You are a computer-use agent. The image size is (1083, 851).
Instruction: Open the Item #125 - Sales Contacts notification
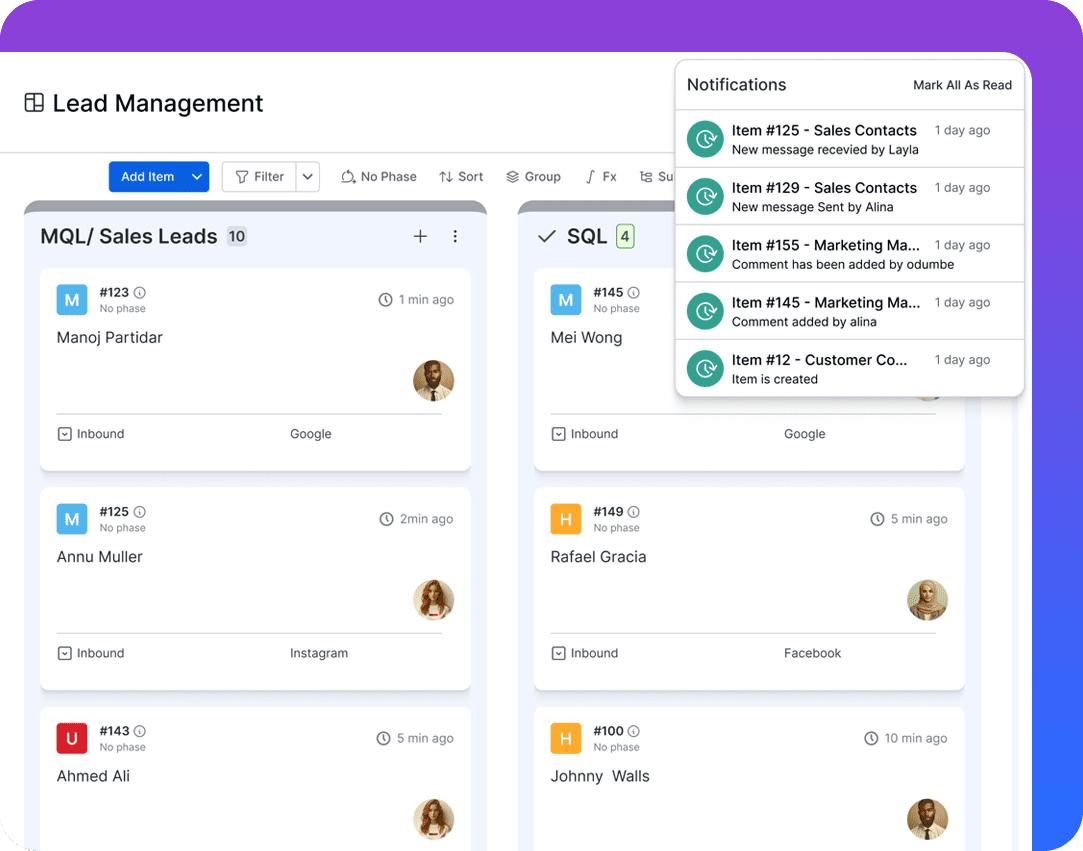click(x=850, y=139)
